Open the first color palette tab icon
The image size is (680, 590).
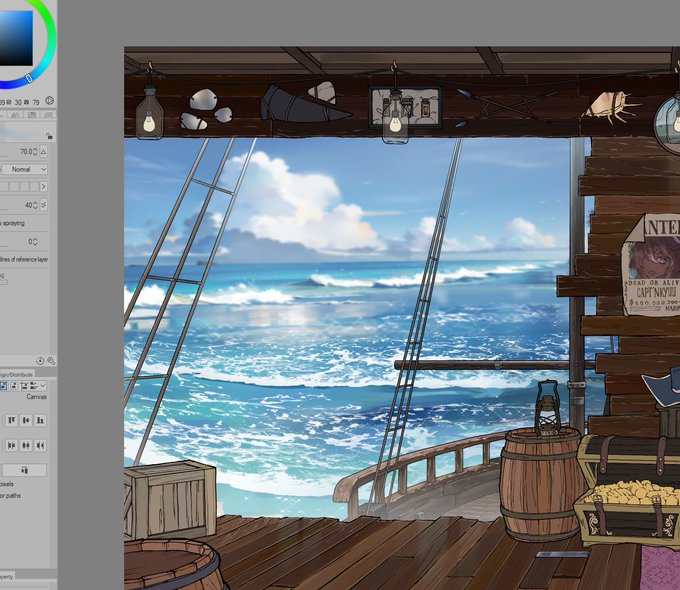click(x=16, y=115)
